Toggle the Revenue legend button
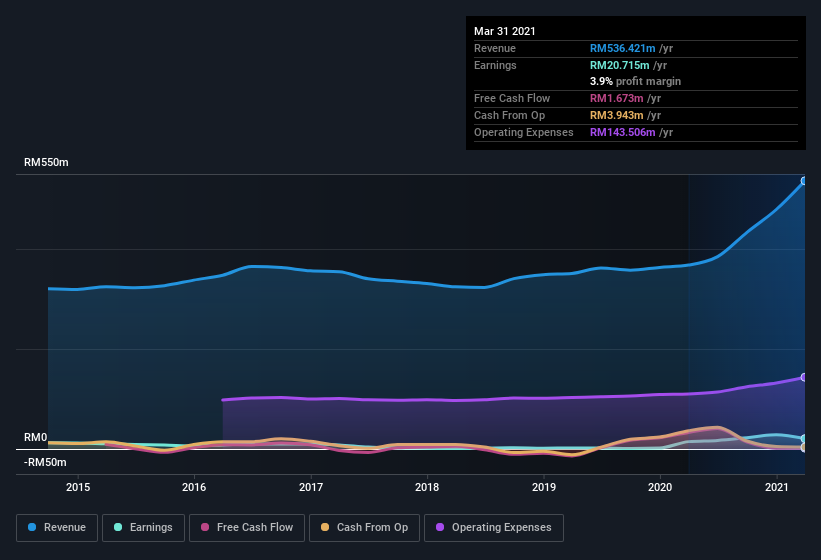This screenshot has height=560, width=821. 57,528
